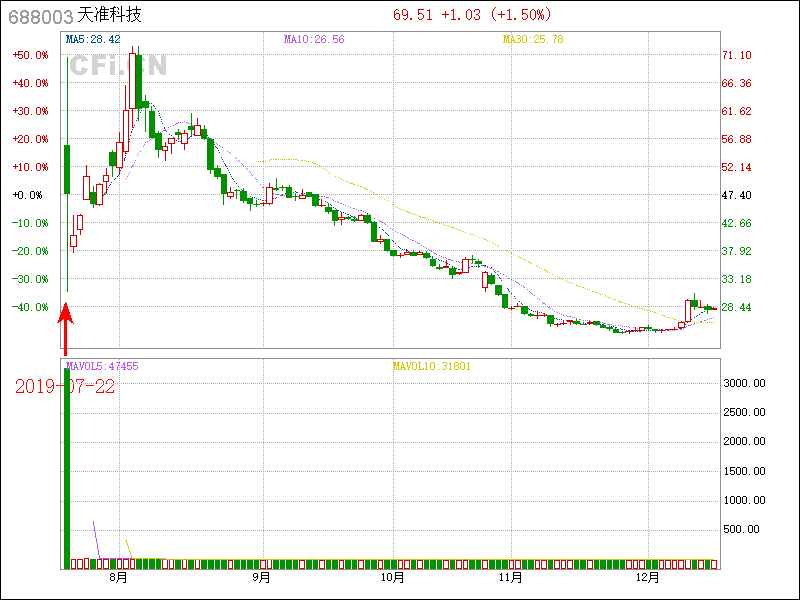Click the MAVOL10:31801 volume average label
Screen dimensions: 800x600
pos(431,366)
